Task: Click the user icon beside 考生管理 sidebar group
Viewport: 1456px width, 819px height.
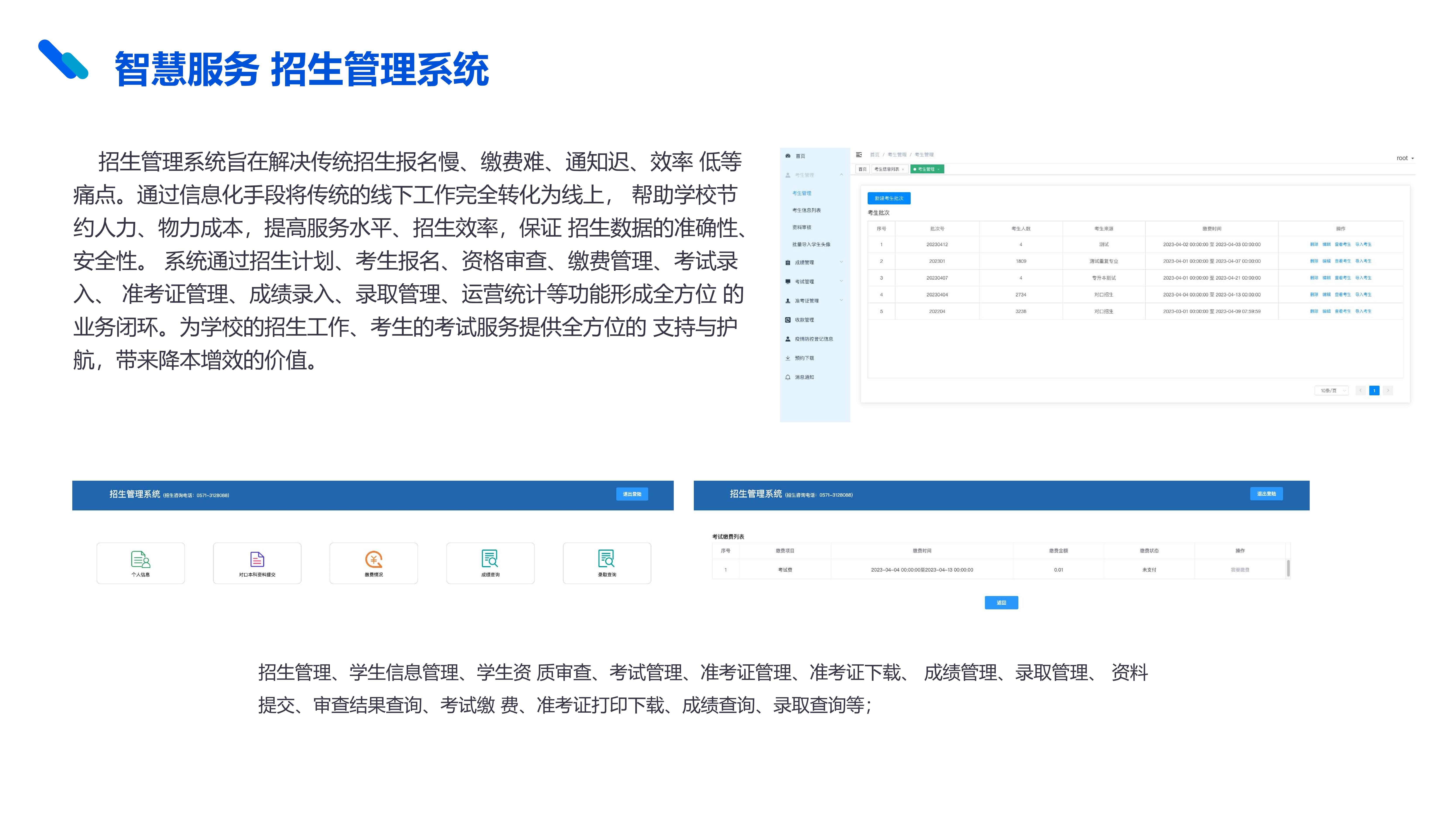Action: tap(788, 175)
